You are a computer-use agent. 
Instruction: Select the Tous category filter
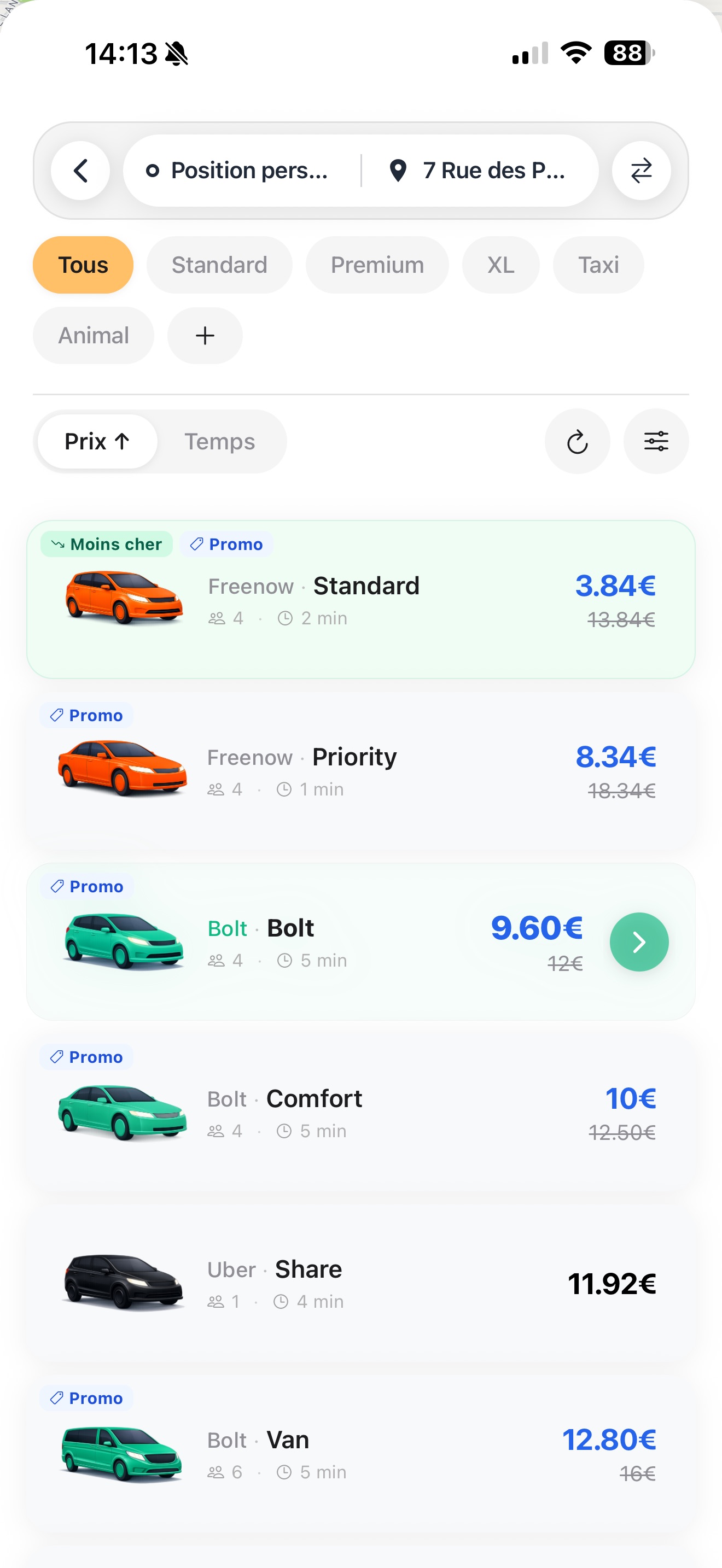tap(83, 265)
